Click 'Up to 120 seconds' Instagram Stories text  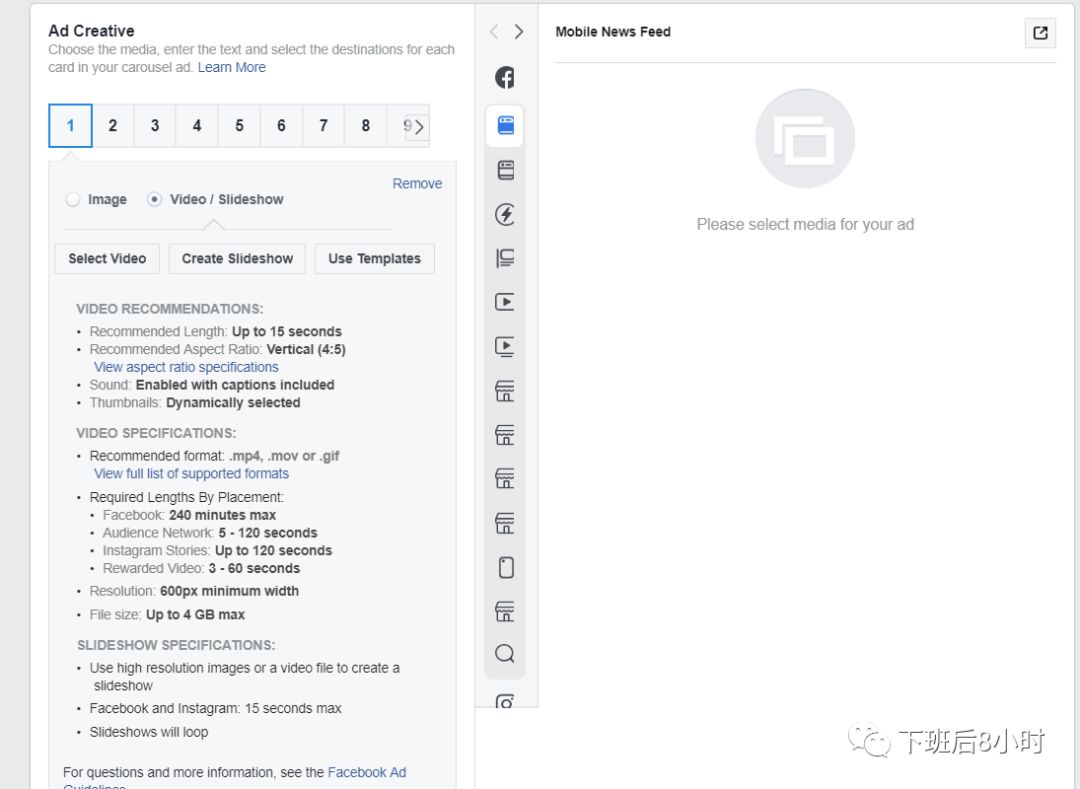[273, 551]
